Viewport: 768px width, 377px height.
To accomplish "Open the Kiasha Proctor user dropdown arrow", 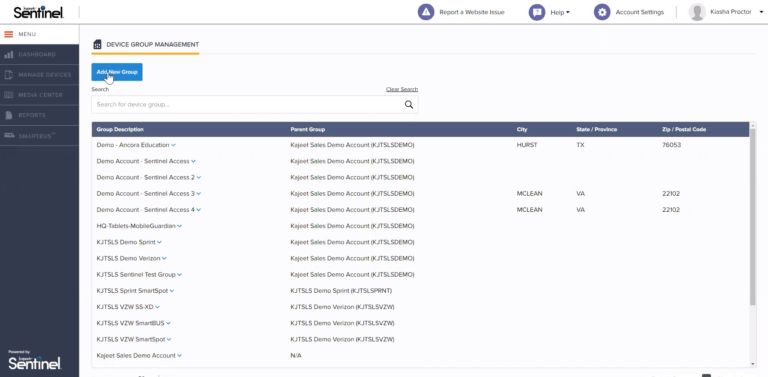I will [x=761, y=12].
